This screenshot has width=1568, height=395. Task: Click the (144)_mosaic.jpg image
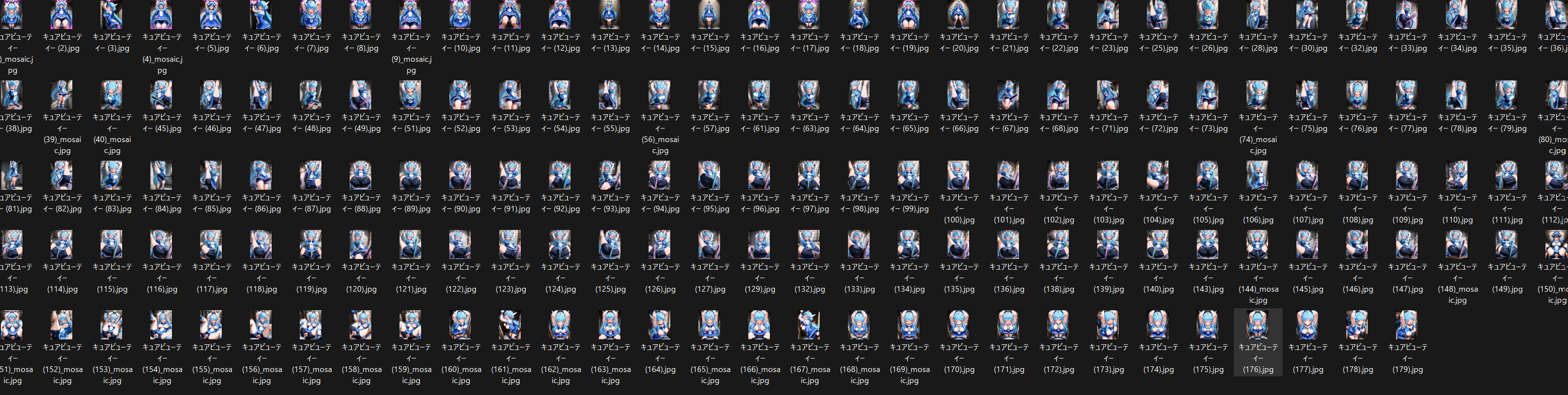(1258, 245)
